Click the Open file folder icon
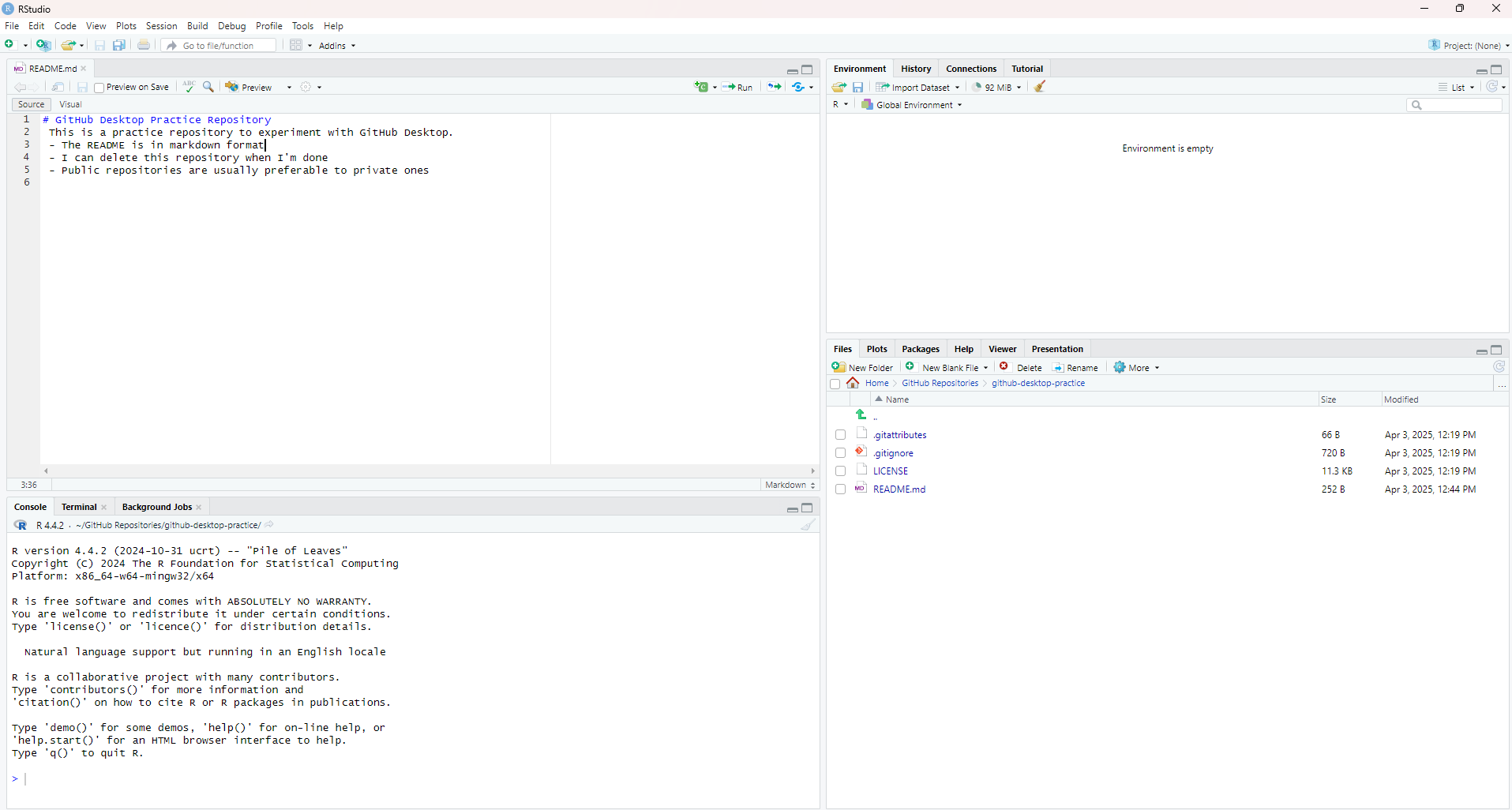Image resolution: width=1512 pixels, height=810 pixels. coord(69,45)
